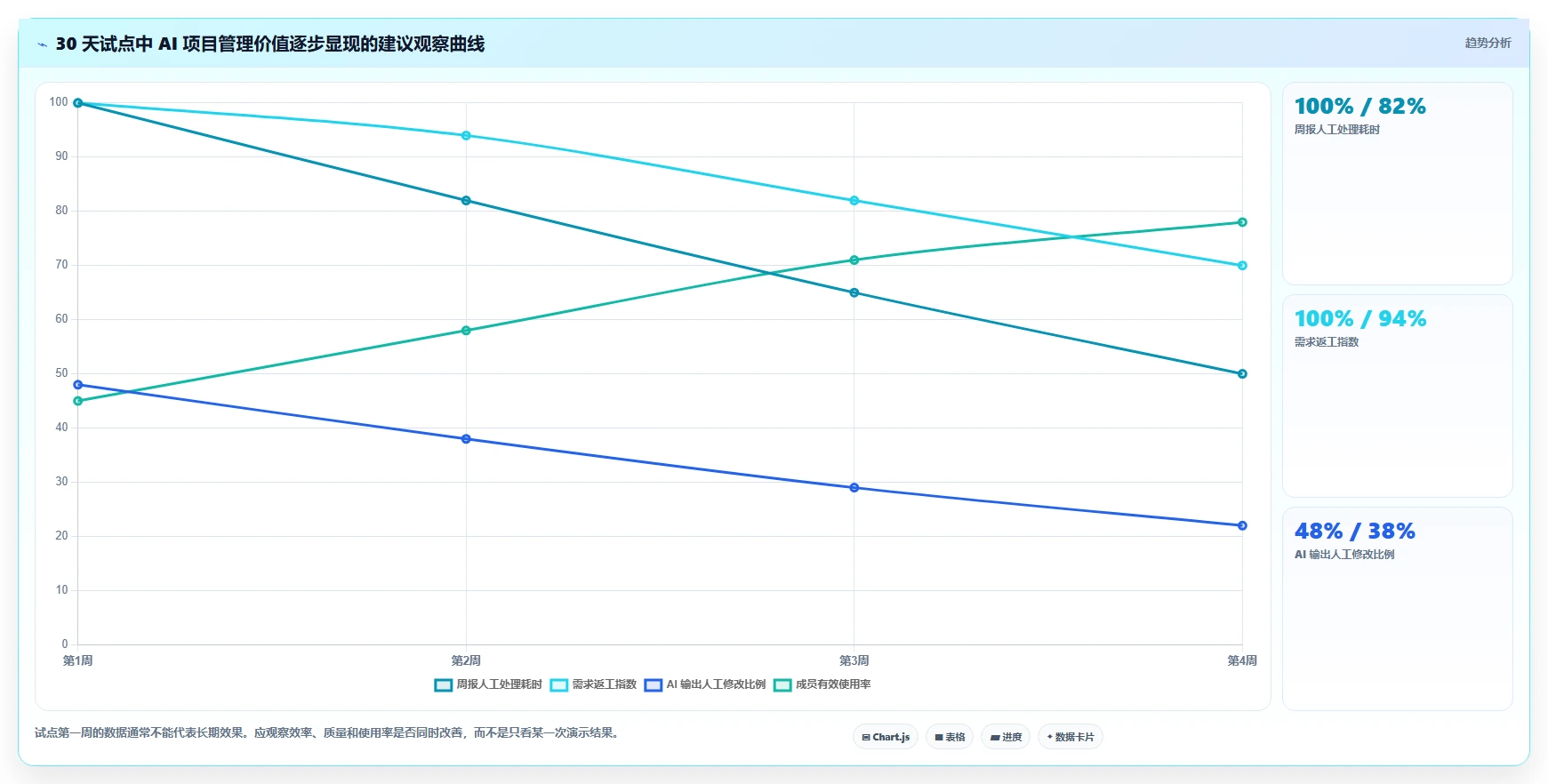Click the 100% / 94% stat value
Viewport: 1548px width, 784px height.
point(1360,319)
